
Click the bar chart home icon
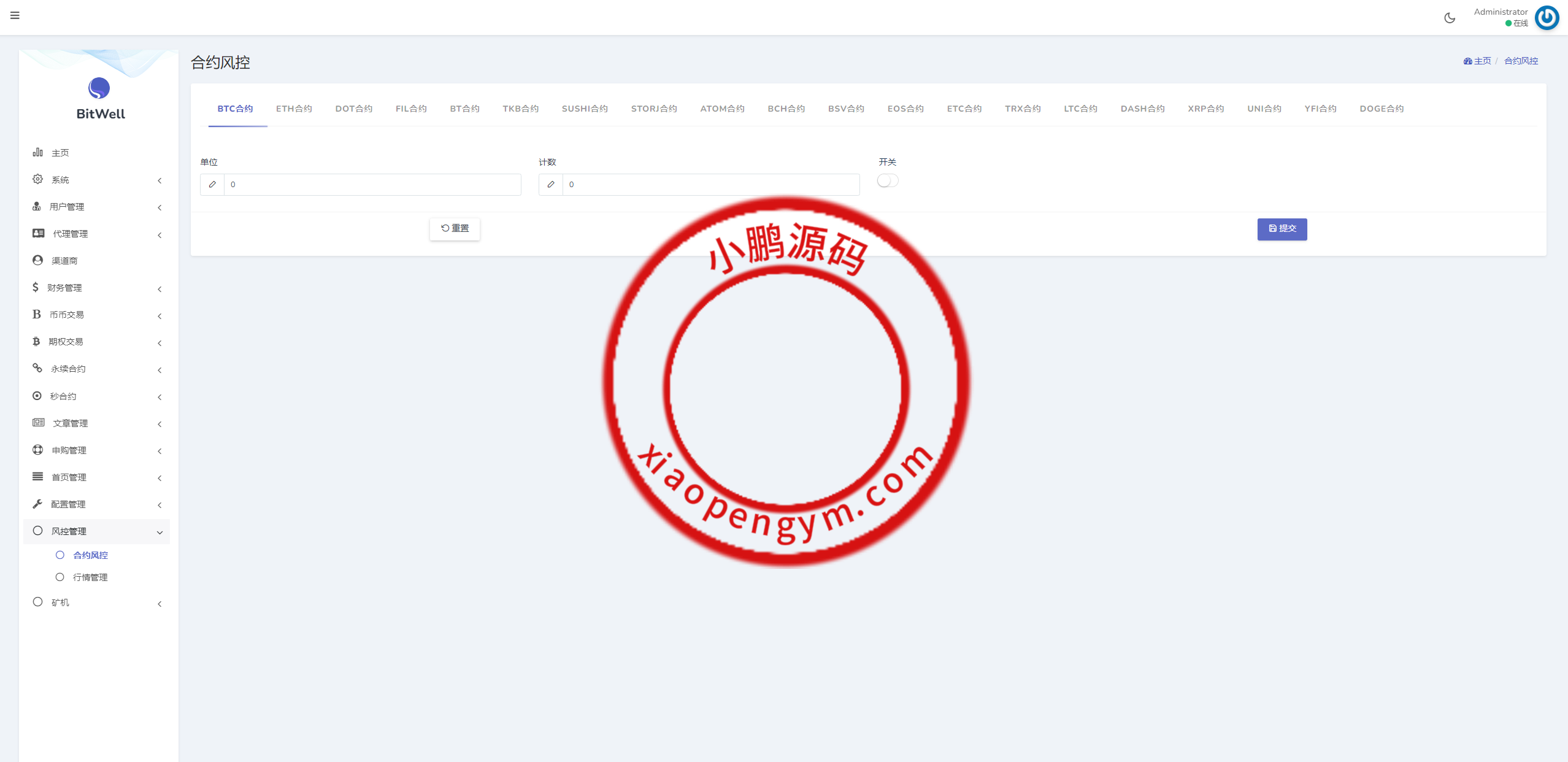click(x=37, y=152)
